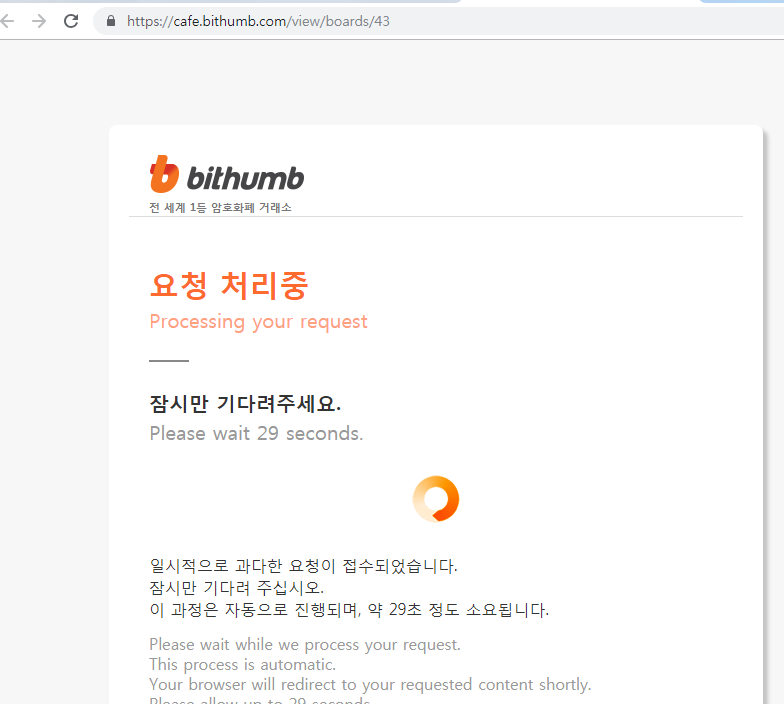Viewport: 784px width, 704px height.
Task: Open site info via the padlock icon
Action: 111,21
